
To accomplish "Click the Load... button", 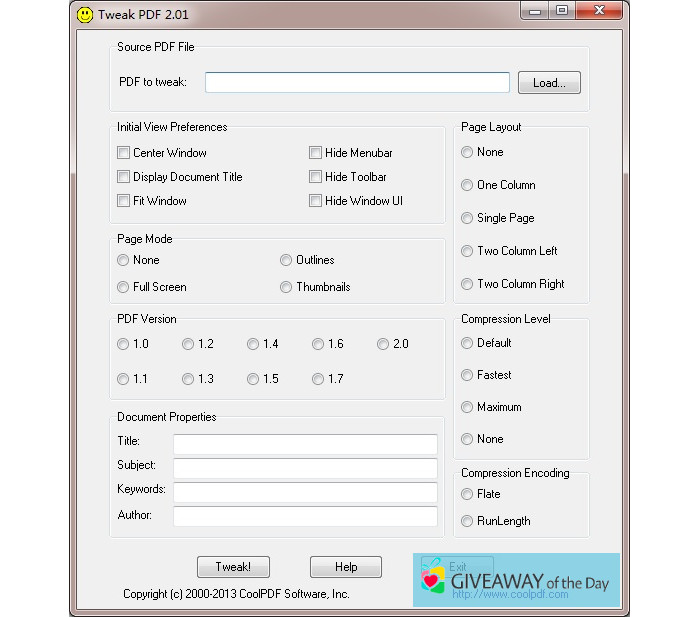I will click(549, 83).
